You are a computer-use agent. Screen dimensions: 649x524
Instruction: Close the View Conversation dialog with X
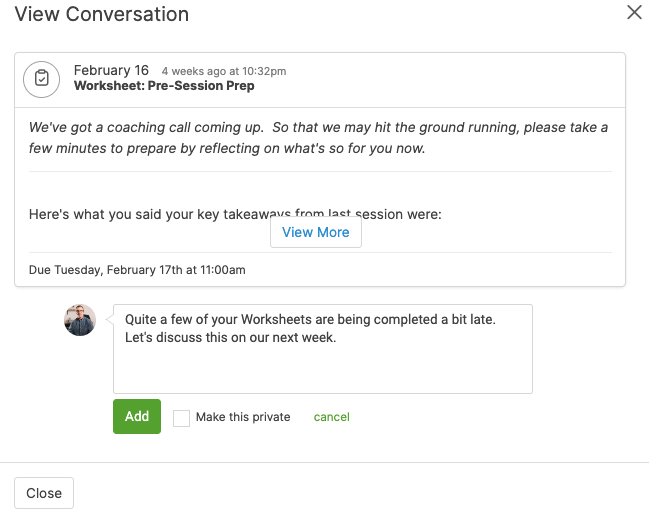coord(633,13)
